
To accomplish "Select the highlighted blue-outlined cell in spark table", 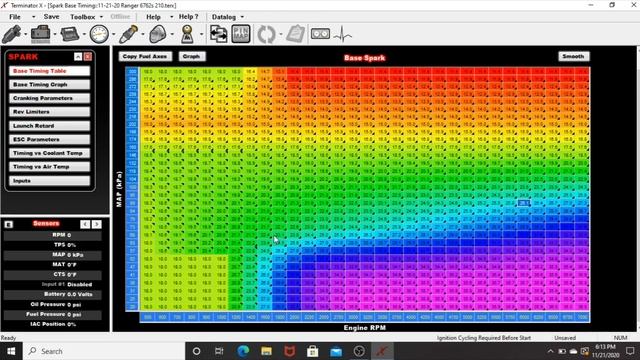I will point(524,203).
